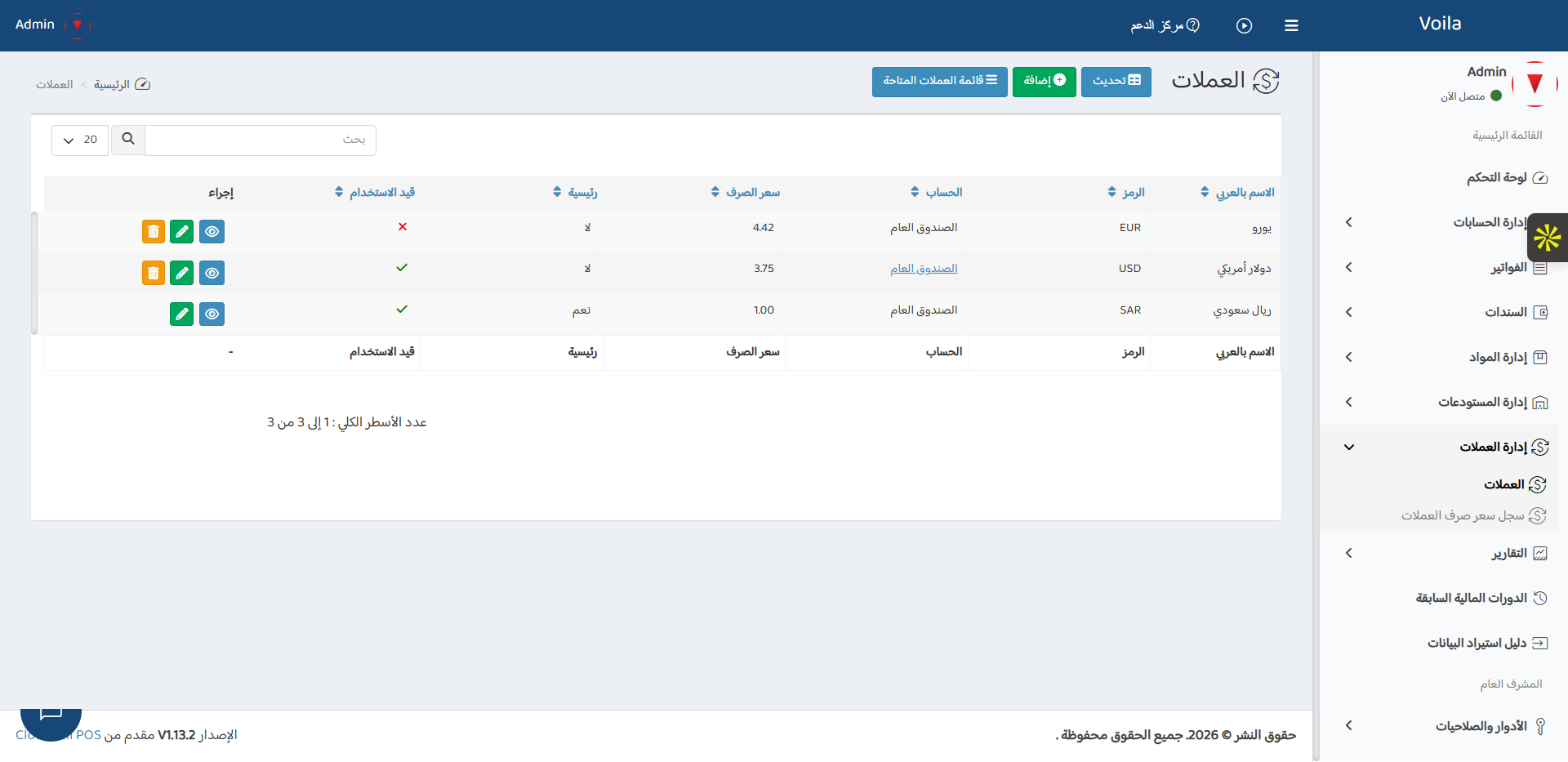Viewport: 1568px width, 762px height.
Task: Sort by سعر الصرف column header
Action: click(x=746, y=193)
